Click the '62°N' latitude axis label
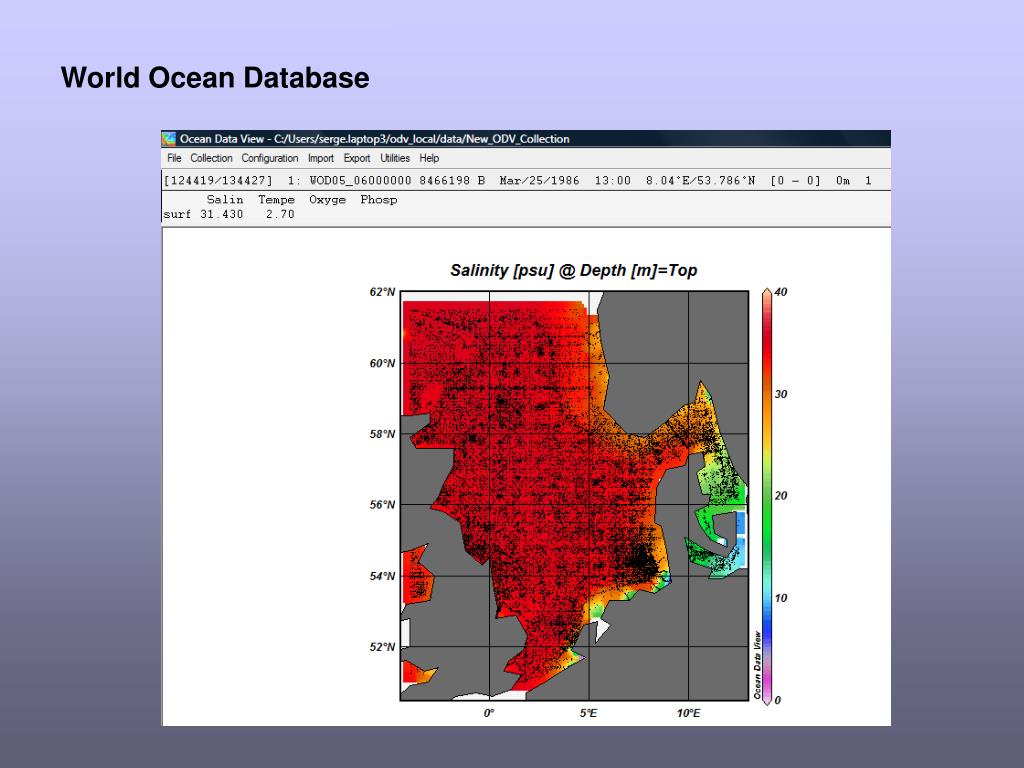Image resolution: width=1024 pixels, height=768 pixels. click(x=383, y=292)
